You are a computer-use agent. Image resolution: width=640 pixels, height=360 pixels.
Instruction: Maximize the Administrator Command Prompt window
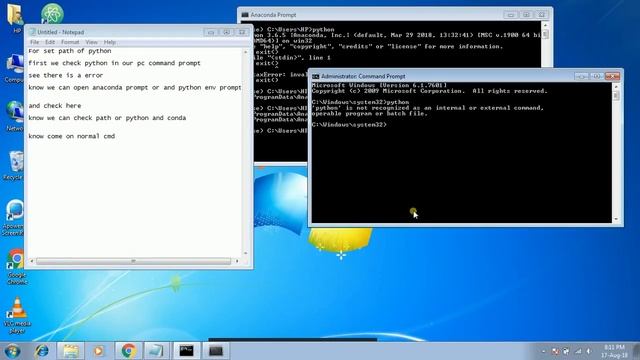[596, 76]
